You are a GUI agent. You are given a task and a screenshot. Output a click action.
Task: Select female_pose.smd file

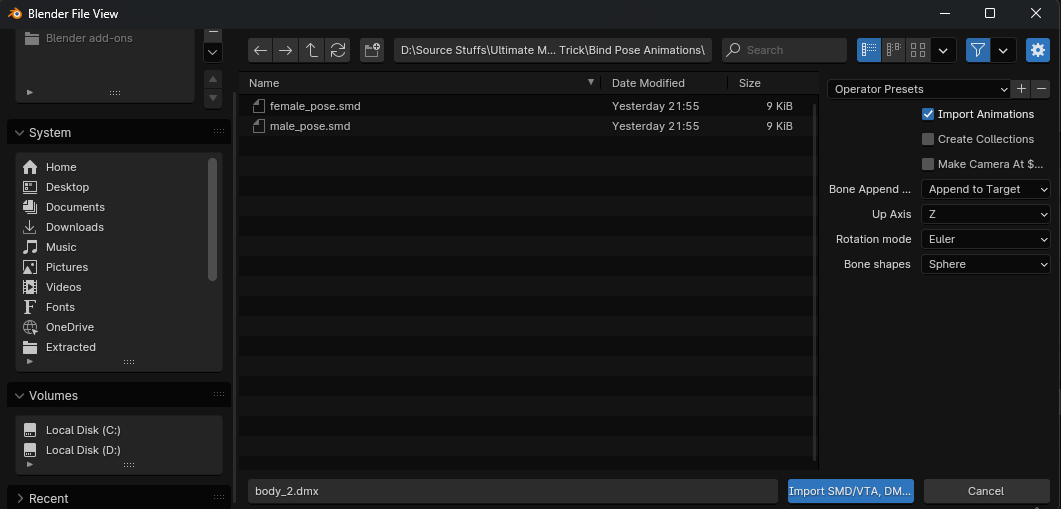(x=524, y=106)
